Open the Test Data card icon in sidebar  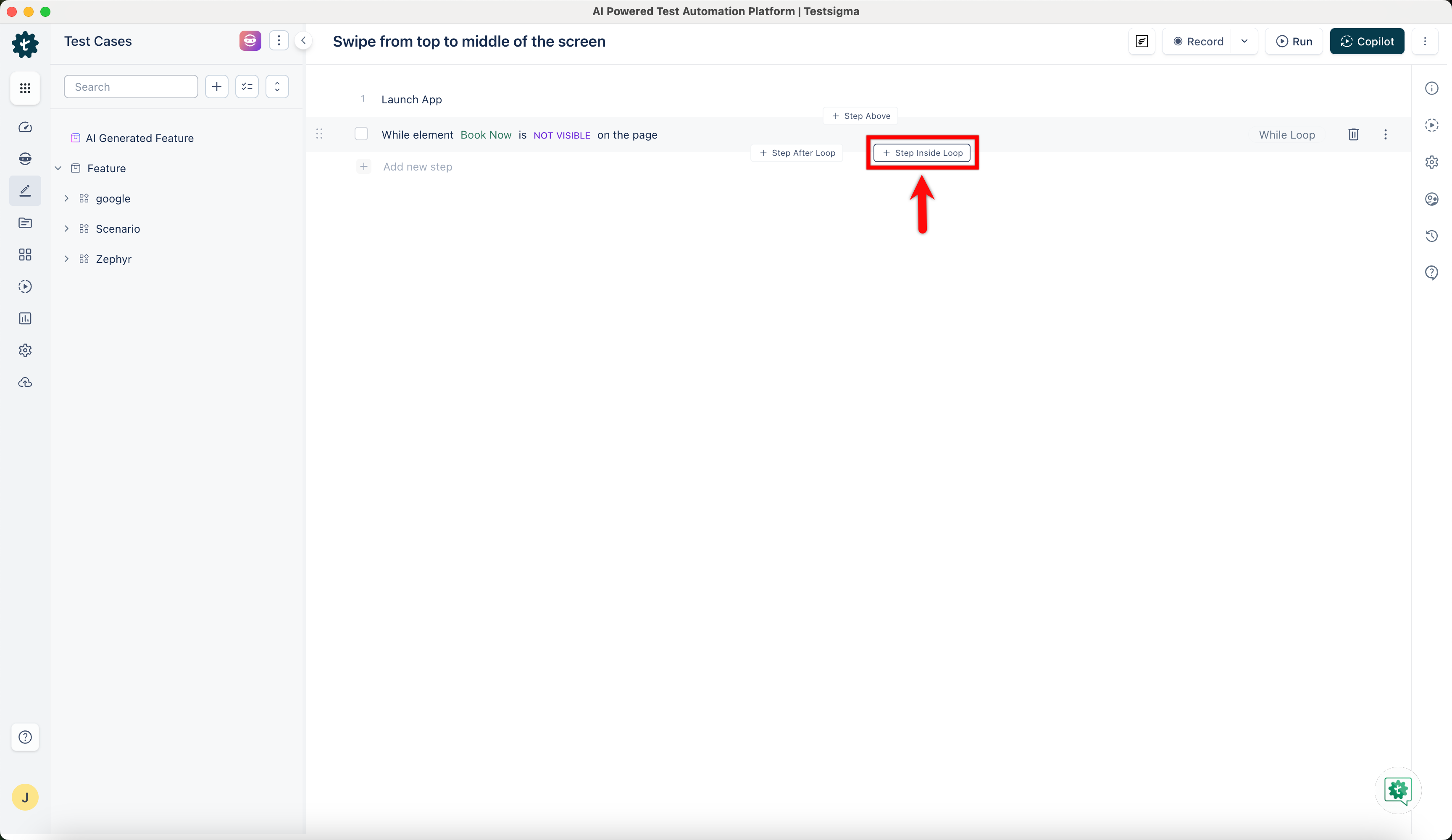(25, 223)
